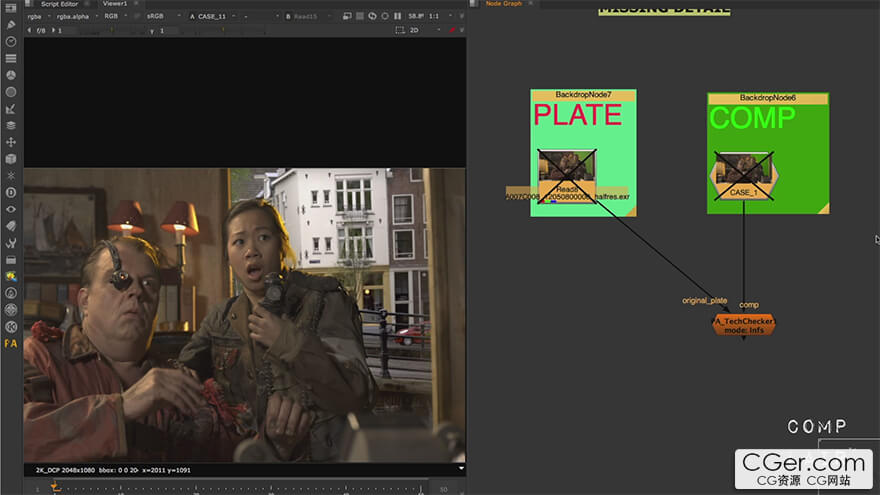Open the Transform nodes menu icon
The width and height of the screenshot is (880, 495).
(x=11, y=142)
